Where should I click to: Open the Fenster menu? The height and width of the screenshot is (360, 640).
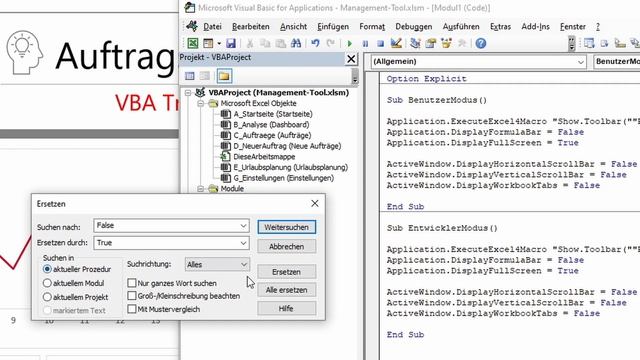[573, 27]
